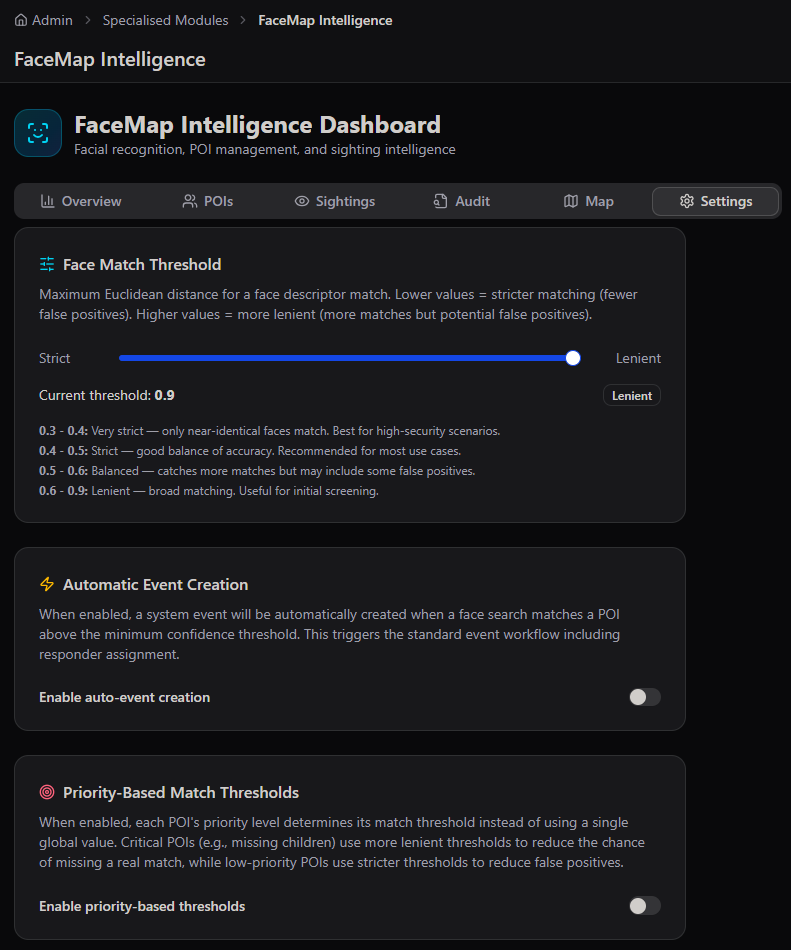
Task: Open Specialised Modules breadcrumb link
Action: coord(165,21)
